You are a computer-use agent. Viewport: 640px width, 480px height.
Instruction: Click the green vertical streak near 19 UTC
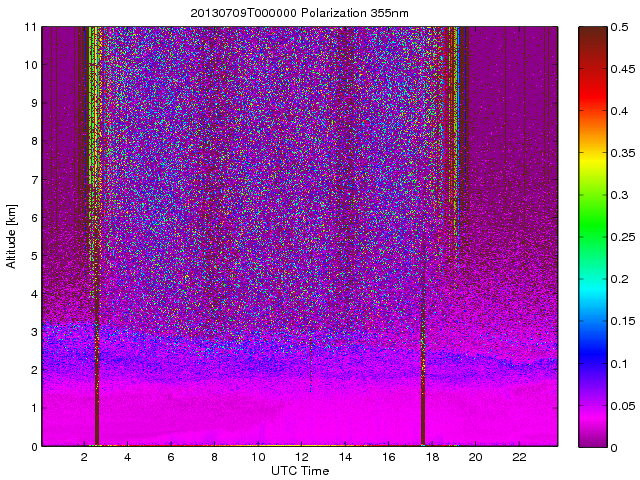[x=456, y=100]
